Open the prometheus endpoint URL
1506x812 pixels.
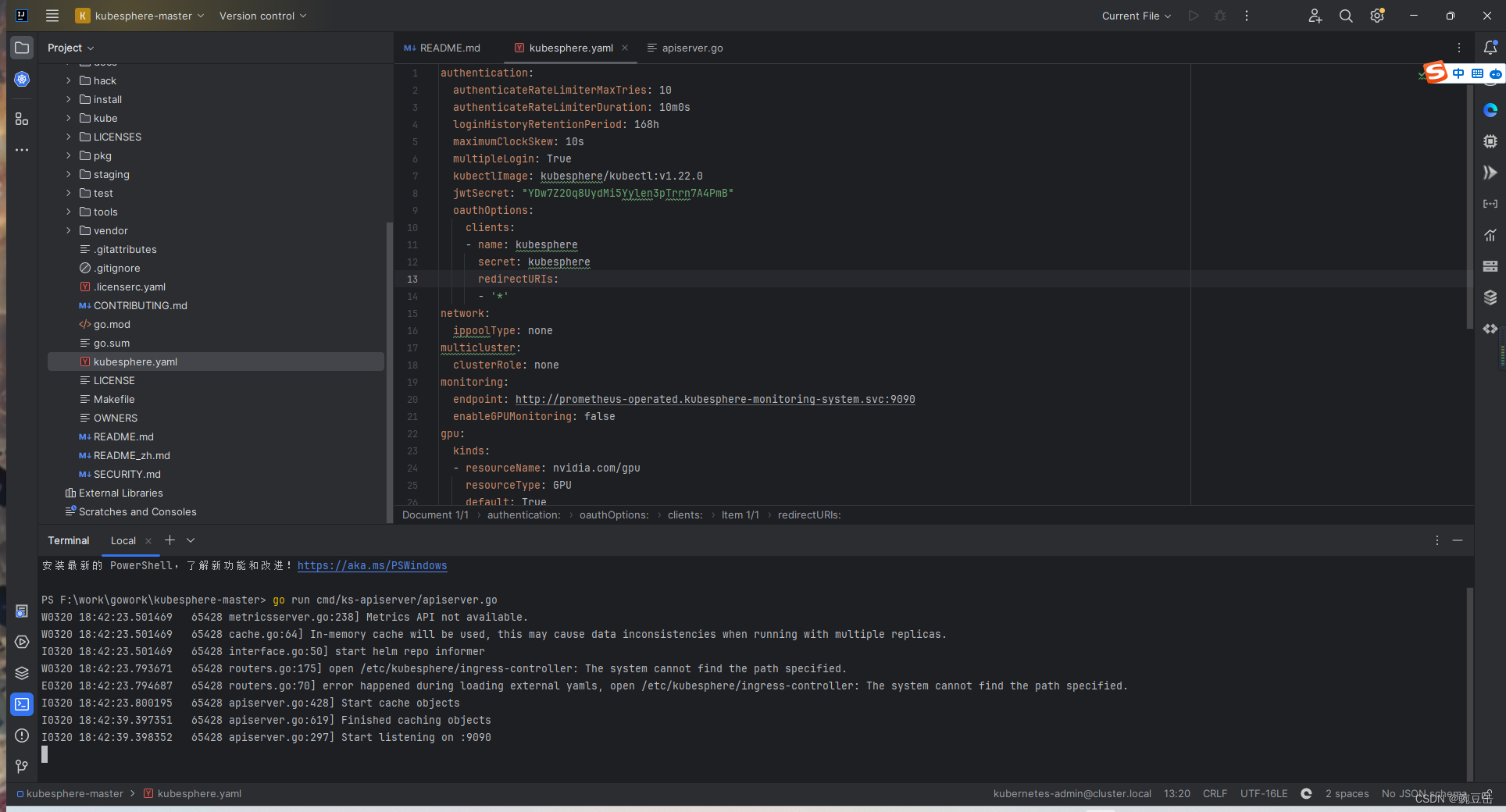tap(715, 399)
